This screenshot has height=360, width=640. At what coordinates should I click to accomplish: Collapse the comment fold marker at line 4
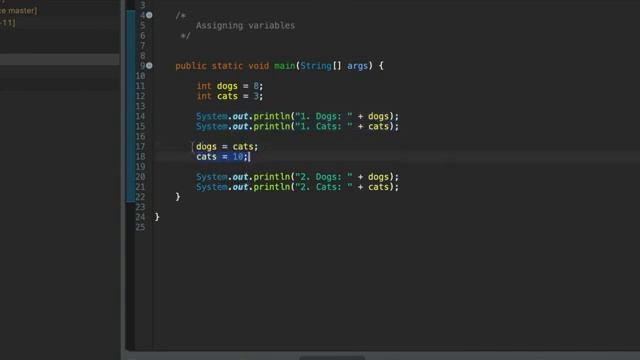tap(149, 16)
